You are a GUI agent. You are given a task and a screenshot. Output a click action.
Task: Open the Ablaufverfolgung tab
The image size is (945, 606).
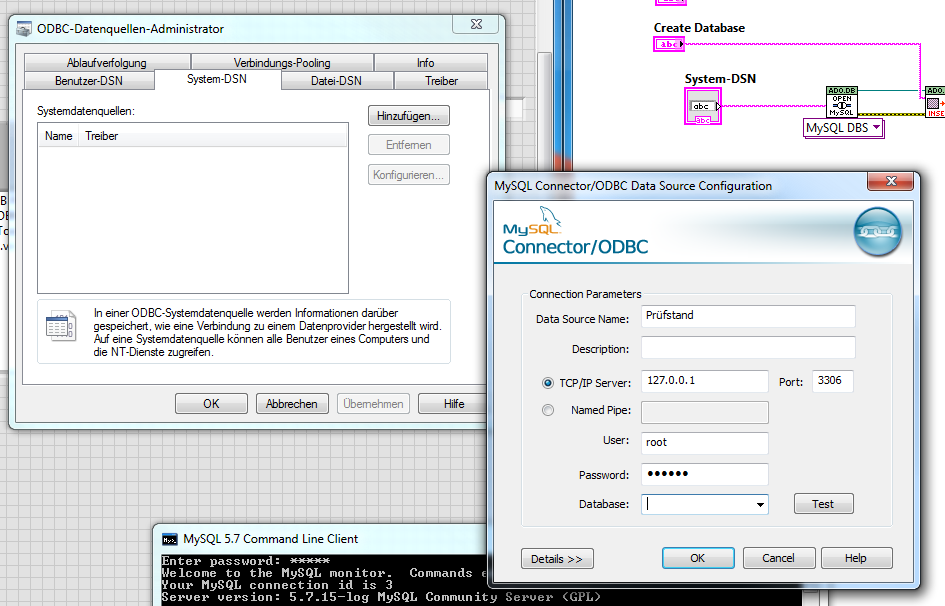click(107, 63)
